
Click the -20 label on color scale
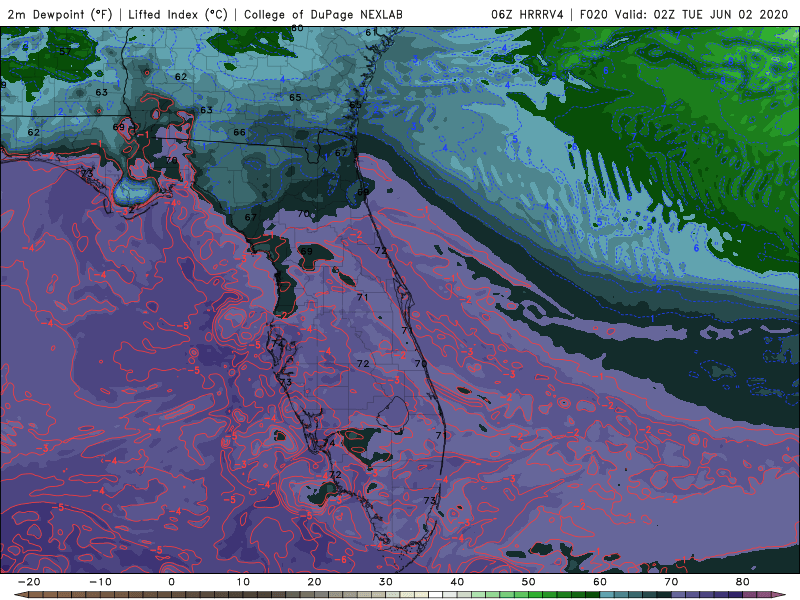pos(29,582)
